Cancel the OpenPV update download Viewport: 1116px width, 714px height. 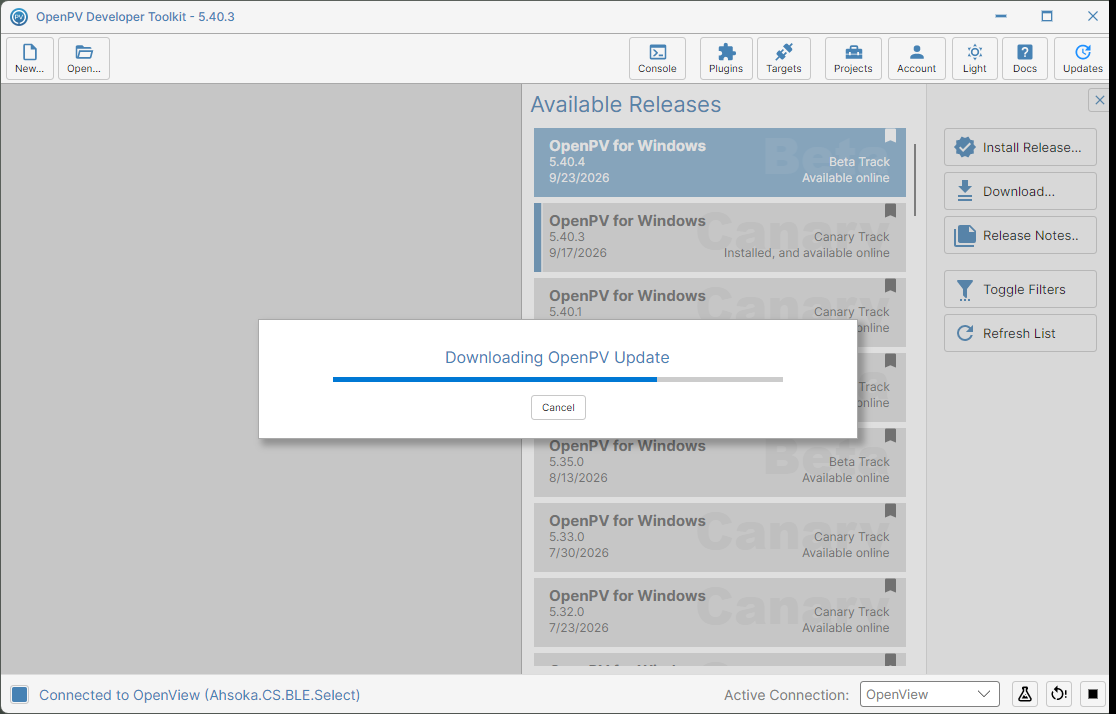(558, 407)
